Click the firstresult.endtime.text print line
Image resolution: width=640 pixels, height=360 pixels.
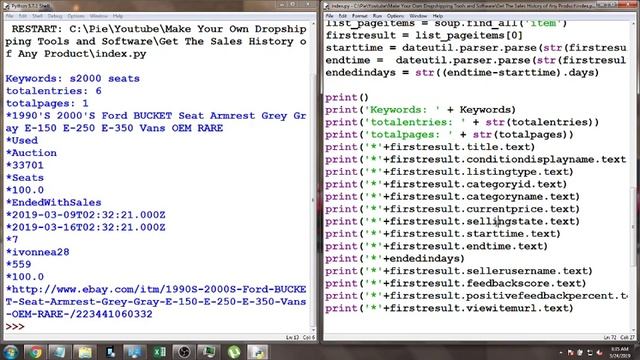pyautogui.click(x=437, y=246)
